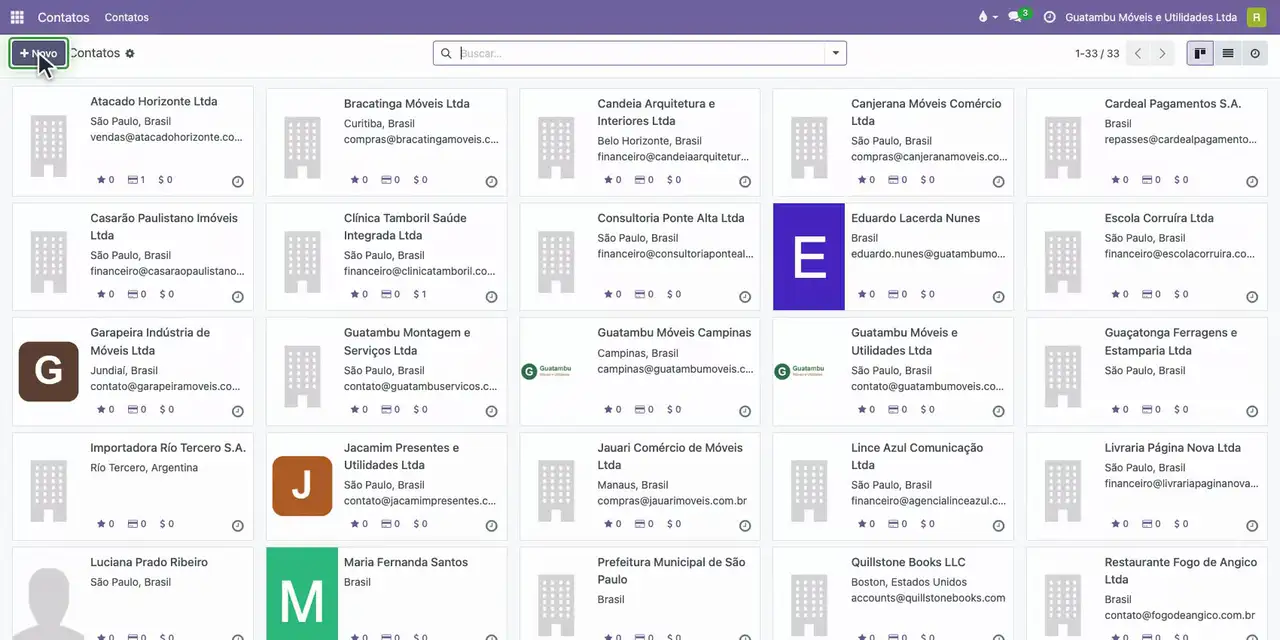Viewport: 1280px width, 640px height.
Task: Click 'Belo Horizonte, Brasil' location text
Action: coord(649,141)
